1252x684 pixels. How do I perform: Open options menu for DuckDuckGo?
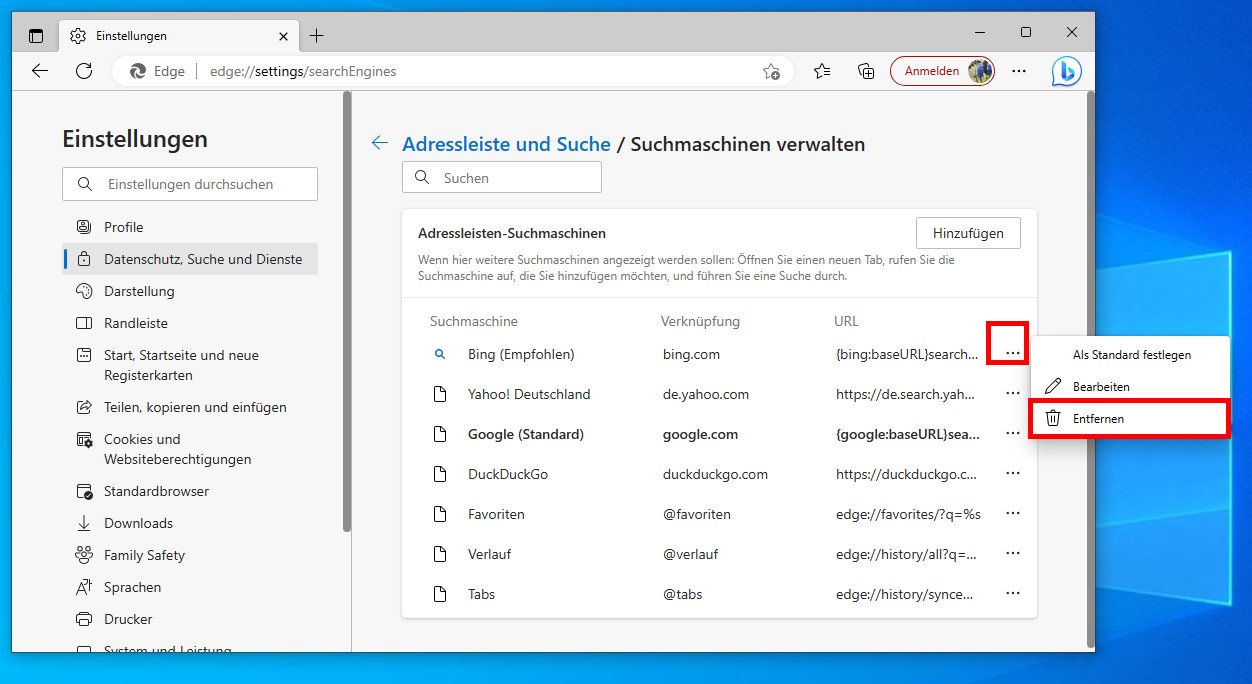[1013, 473]
